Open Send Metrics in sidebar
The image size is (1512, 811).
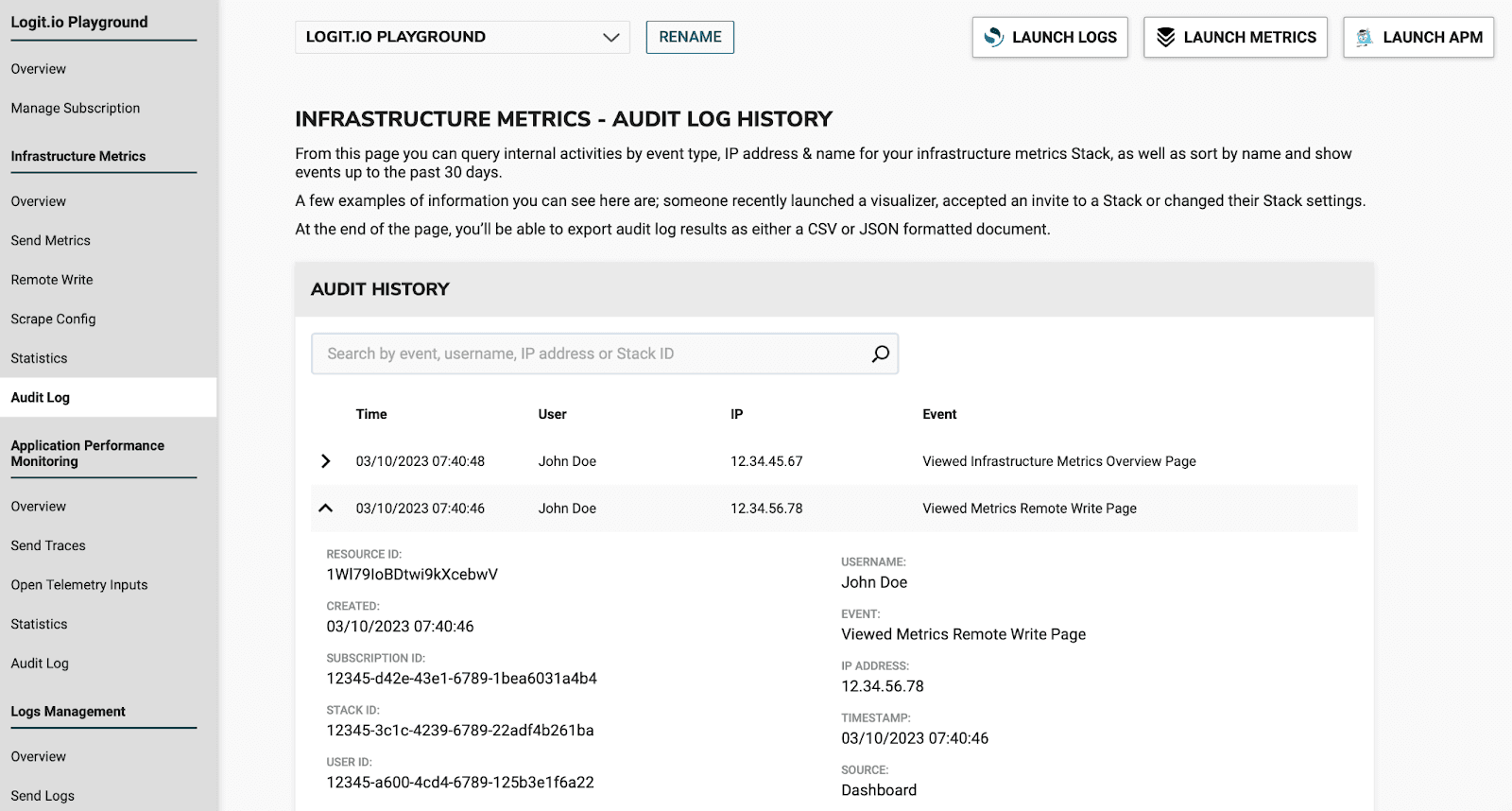51,240
